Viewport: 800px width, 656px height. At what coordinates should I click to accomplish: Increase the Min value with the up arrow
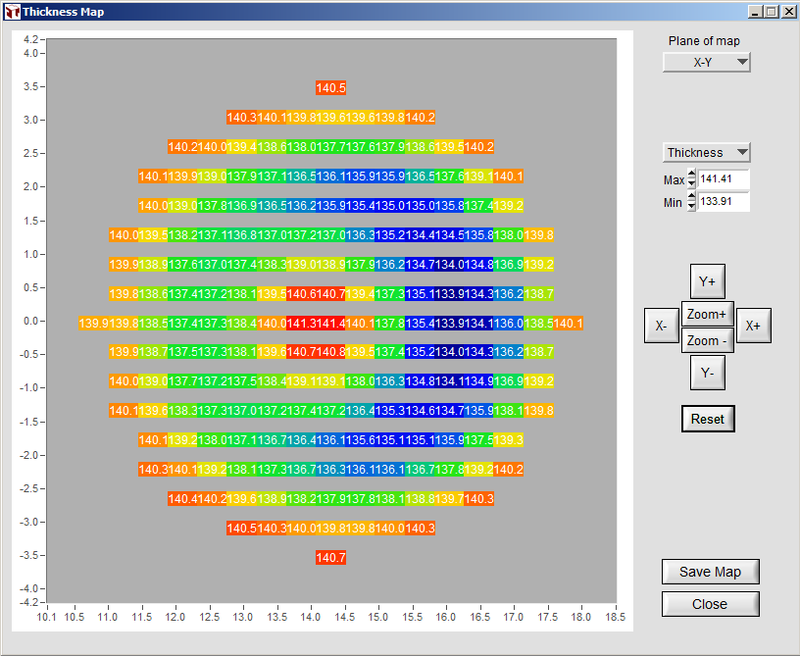[x=691, y=196]
